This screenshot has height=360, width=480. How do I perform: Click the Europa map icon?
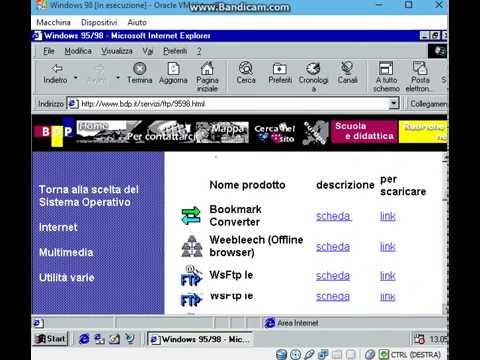[315, 132]
